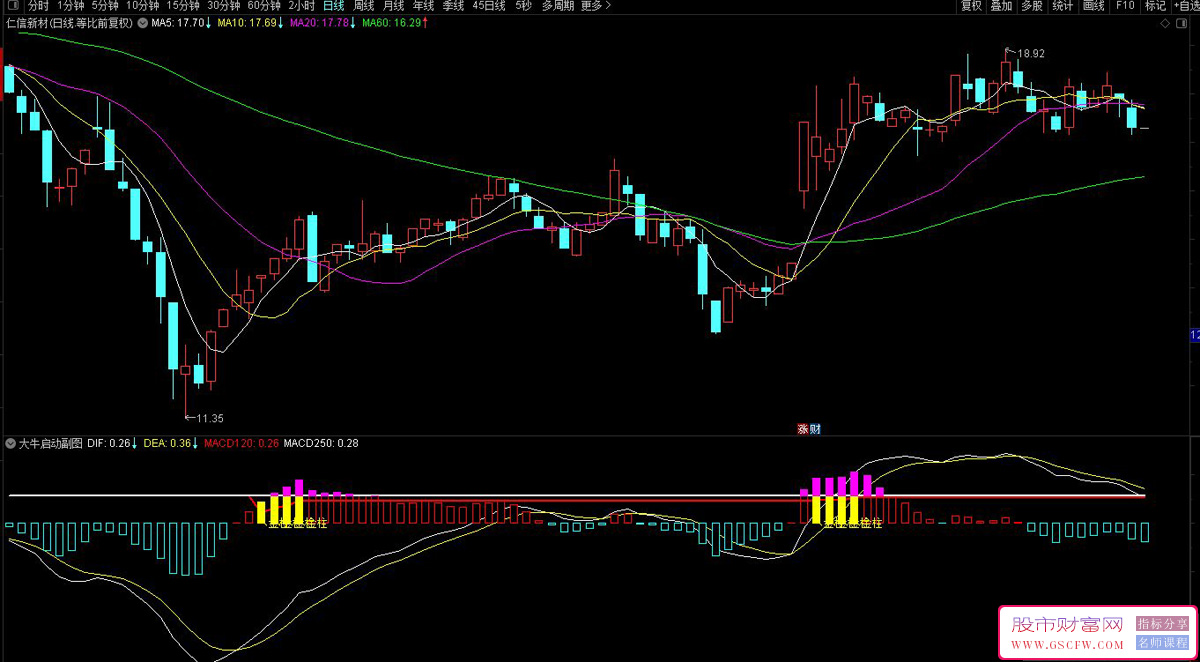Click the 18.92 high price label
The width and height of the screenshot is (1200, 662).
pyautogui.click(x=1029, y=54)
